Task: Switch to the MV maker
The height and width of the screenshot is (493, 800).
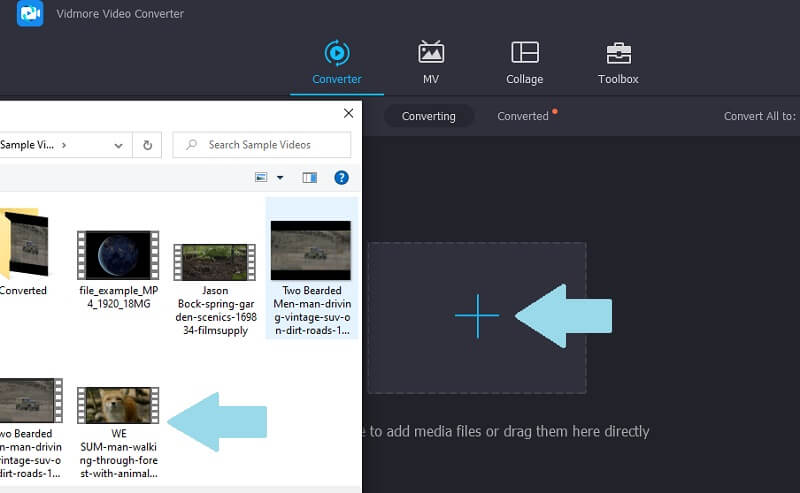Action: coord(431,62)
